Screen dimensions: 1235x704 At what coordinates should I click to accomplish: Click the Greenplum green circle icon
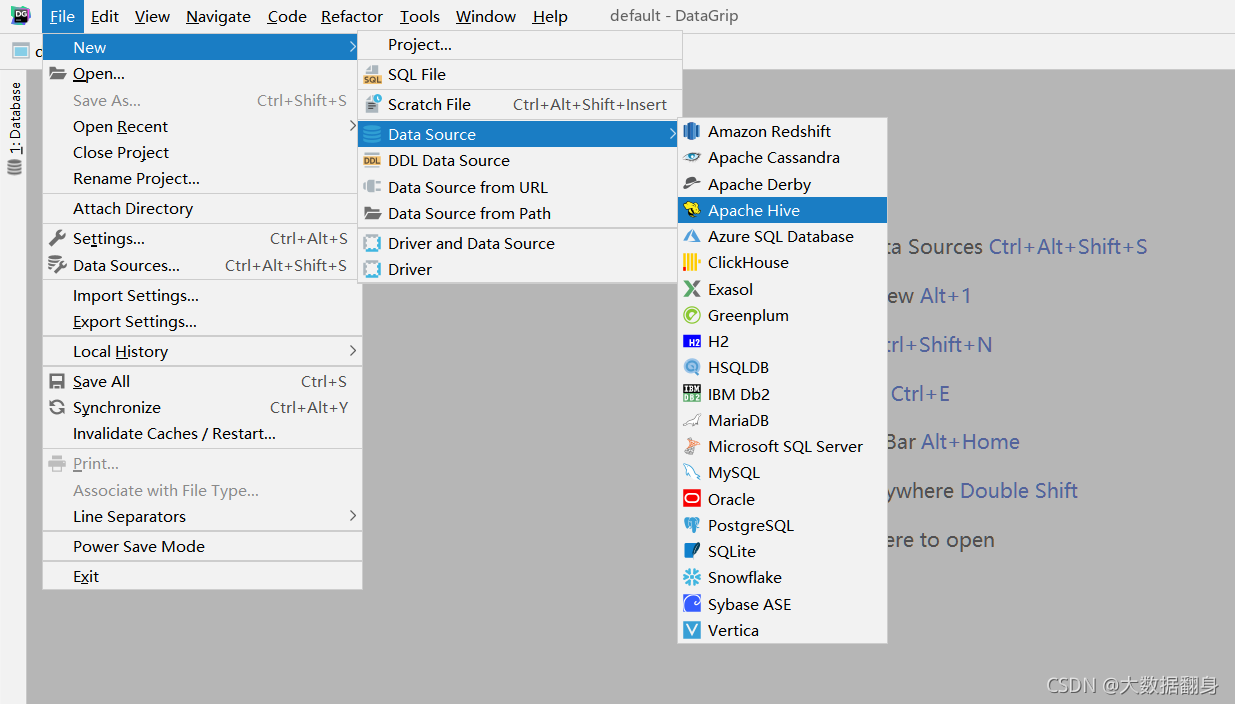tap(692, 315)
